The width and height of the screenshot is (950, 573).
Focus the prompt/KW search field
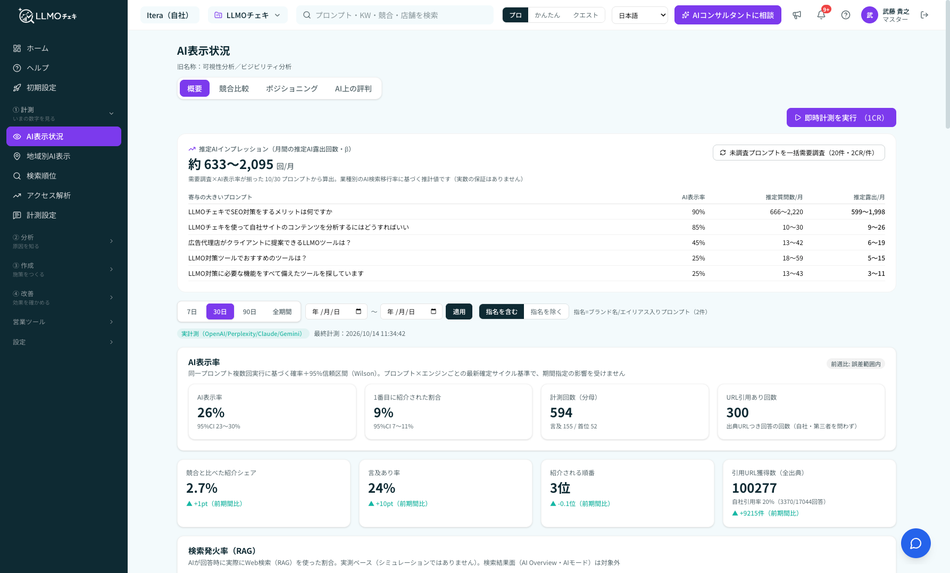(394, 15)
